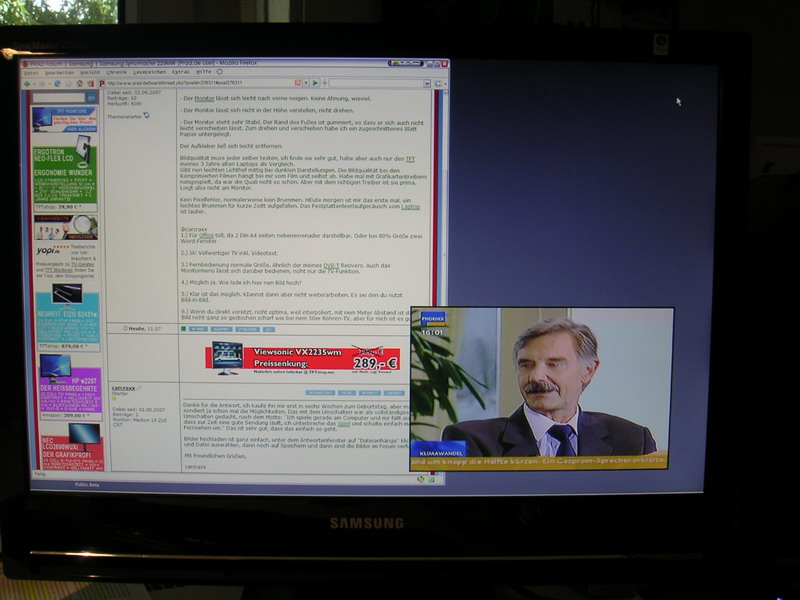Open the Chronik menu
The width and height of the screenshot is (800, 600).
click(x=117, y=72)
